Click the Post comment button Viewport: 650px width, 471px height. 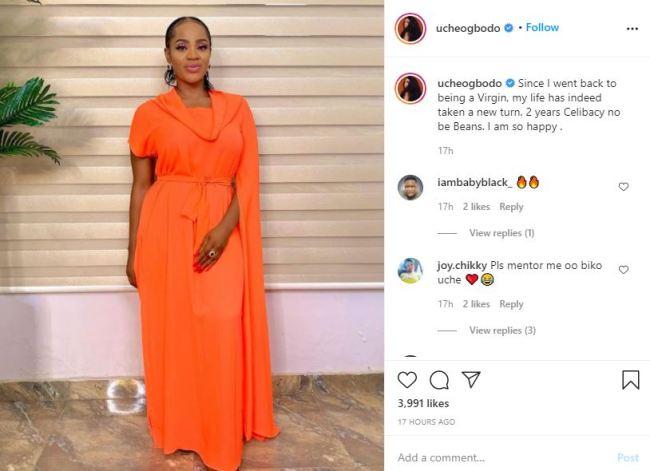(x=628, y=457)
